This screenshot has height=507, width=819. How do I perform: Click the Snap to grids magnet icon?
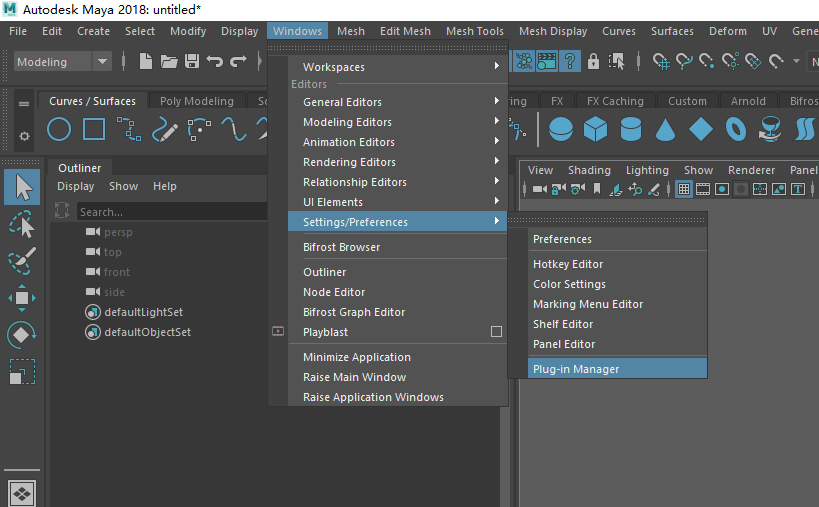(x=661, y=61)
